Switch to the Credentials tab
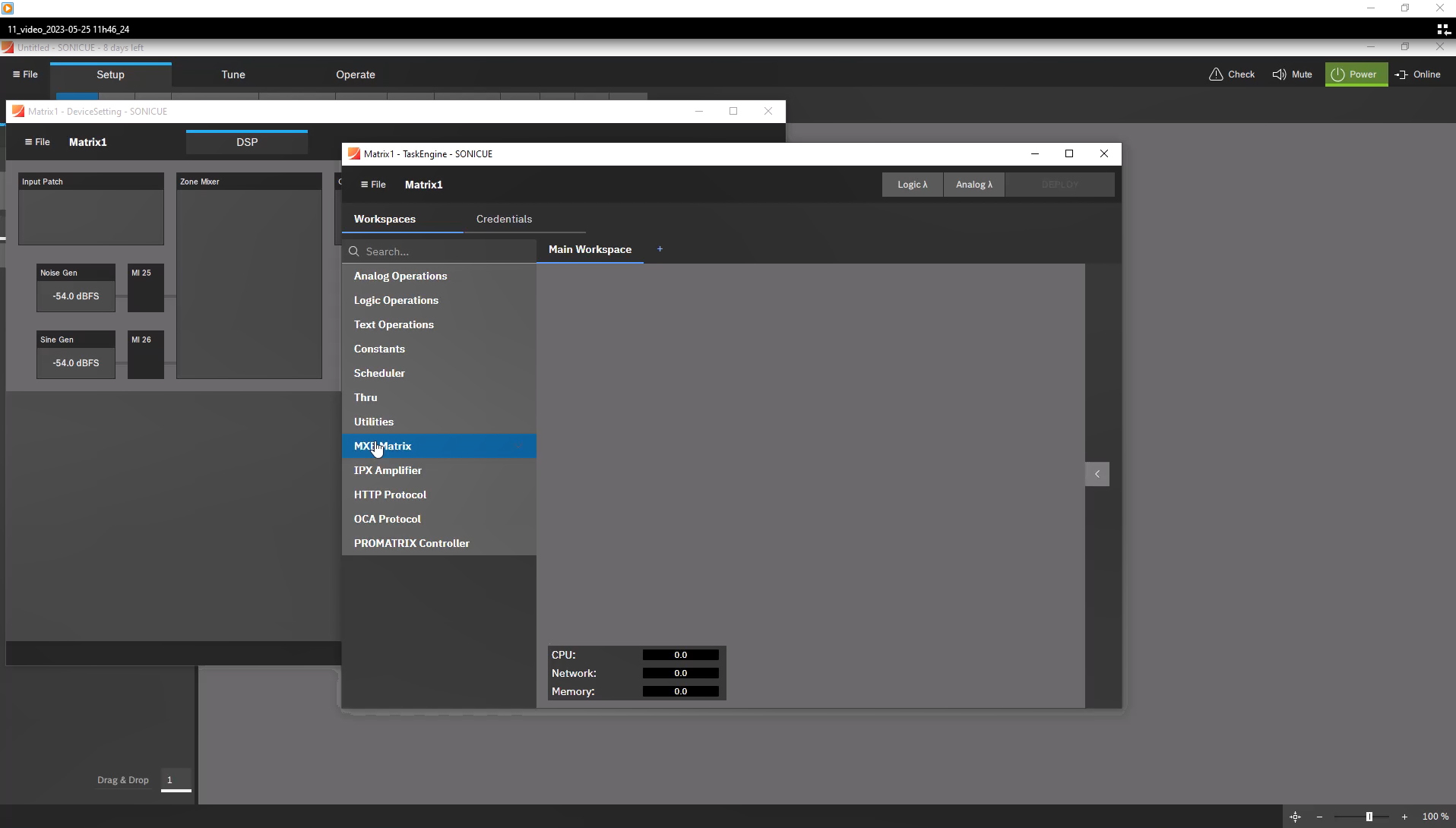The height and width of the screenshot is (828, 1456). [x=504, y=219]
